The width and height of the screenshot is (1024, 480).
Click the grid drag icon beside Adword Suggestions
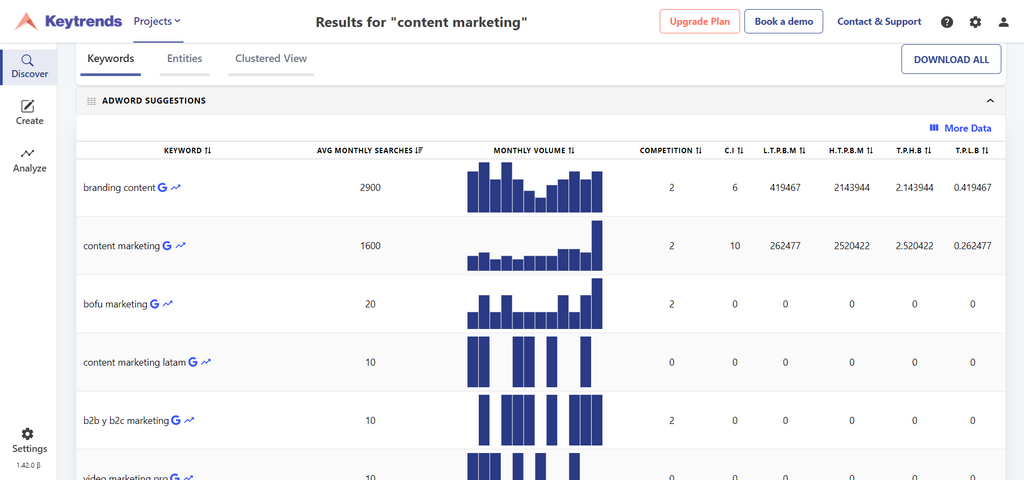91,101
